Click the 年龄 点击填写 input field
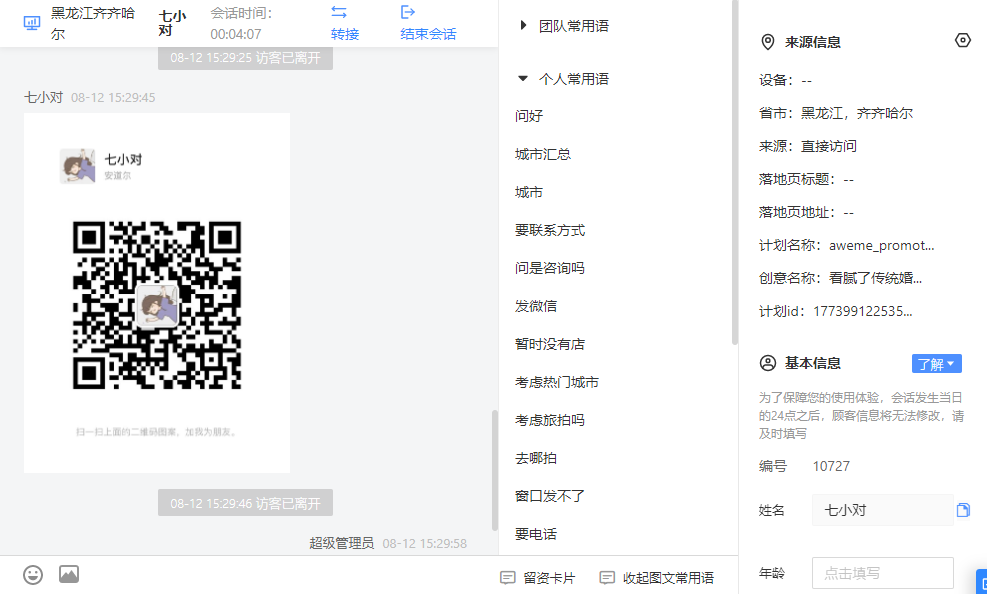The width and height of the screenshot is (987, 594). (883, 573)
